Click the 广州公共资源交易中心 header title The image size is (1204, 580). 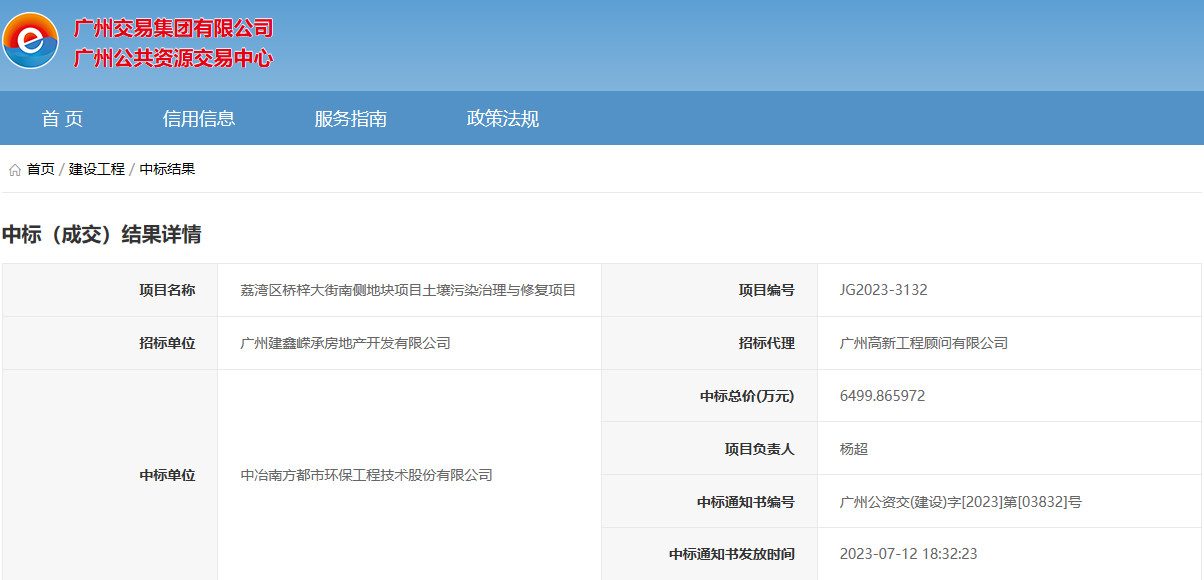point(173,58)
